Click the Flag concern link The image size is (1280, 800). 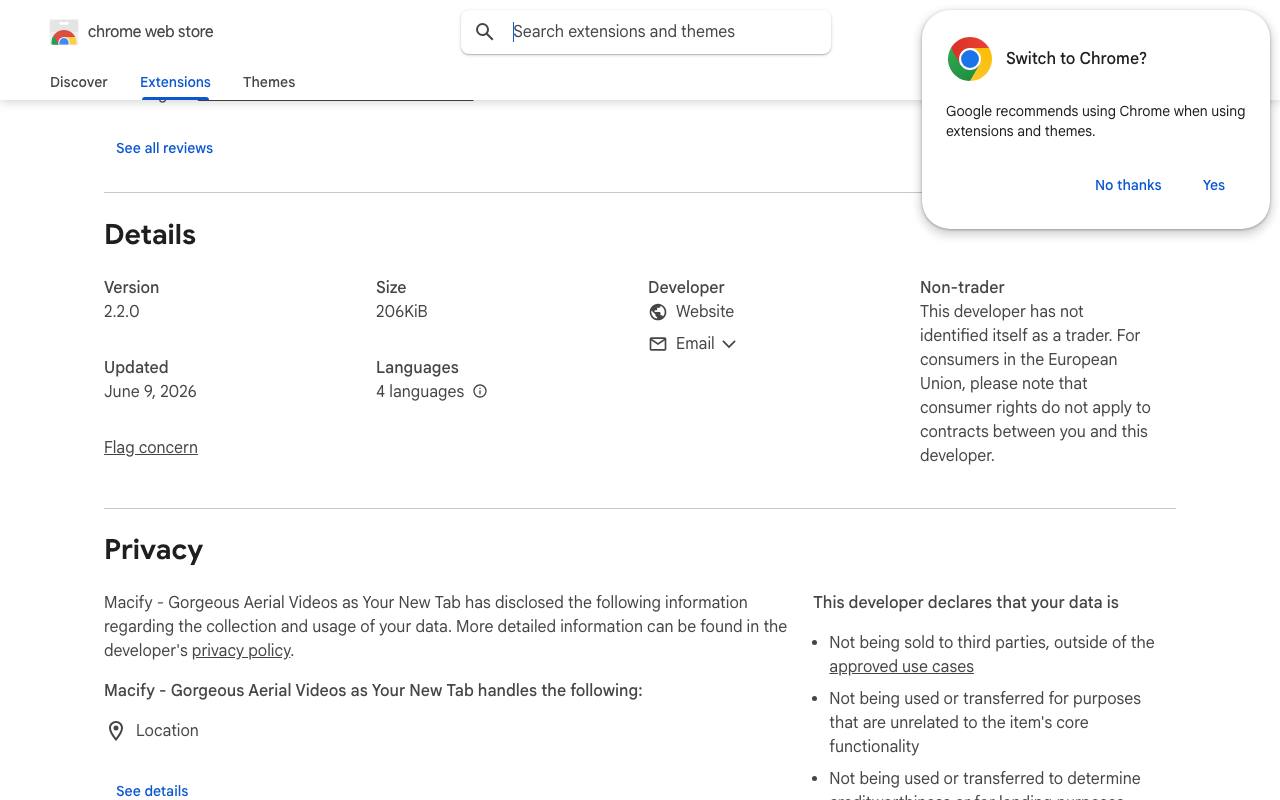coord(151,448)
